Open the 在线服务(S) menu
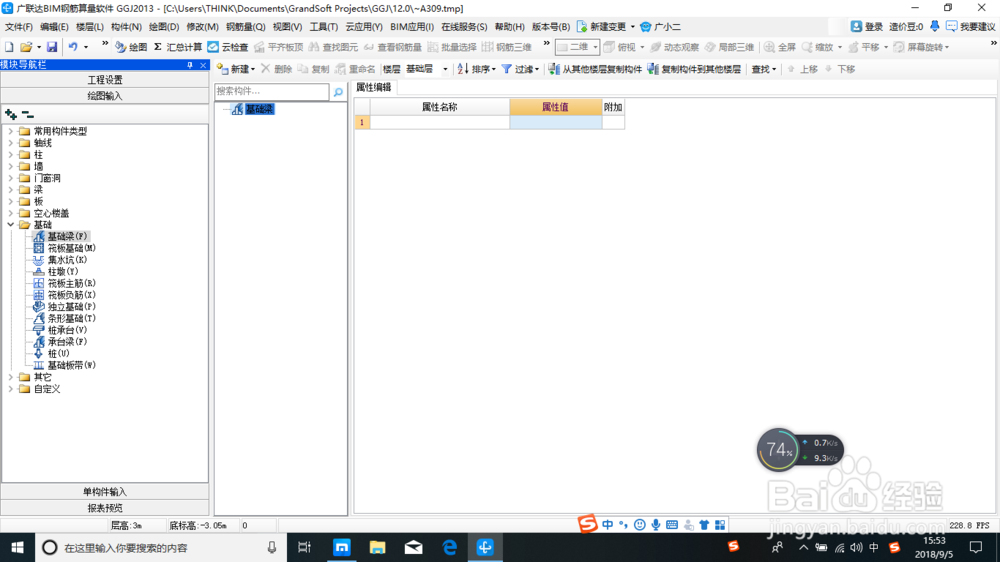 464,27
